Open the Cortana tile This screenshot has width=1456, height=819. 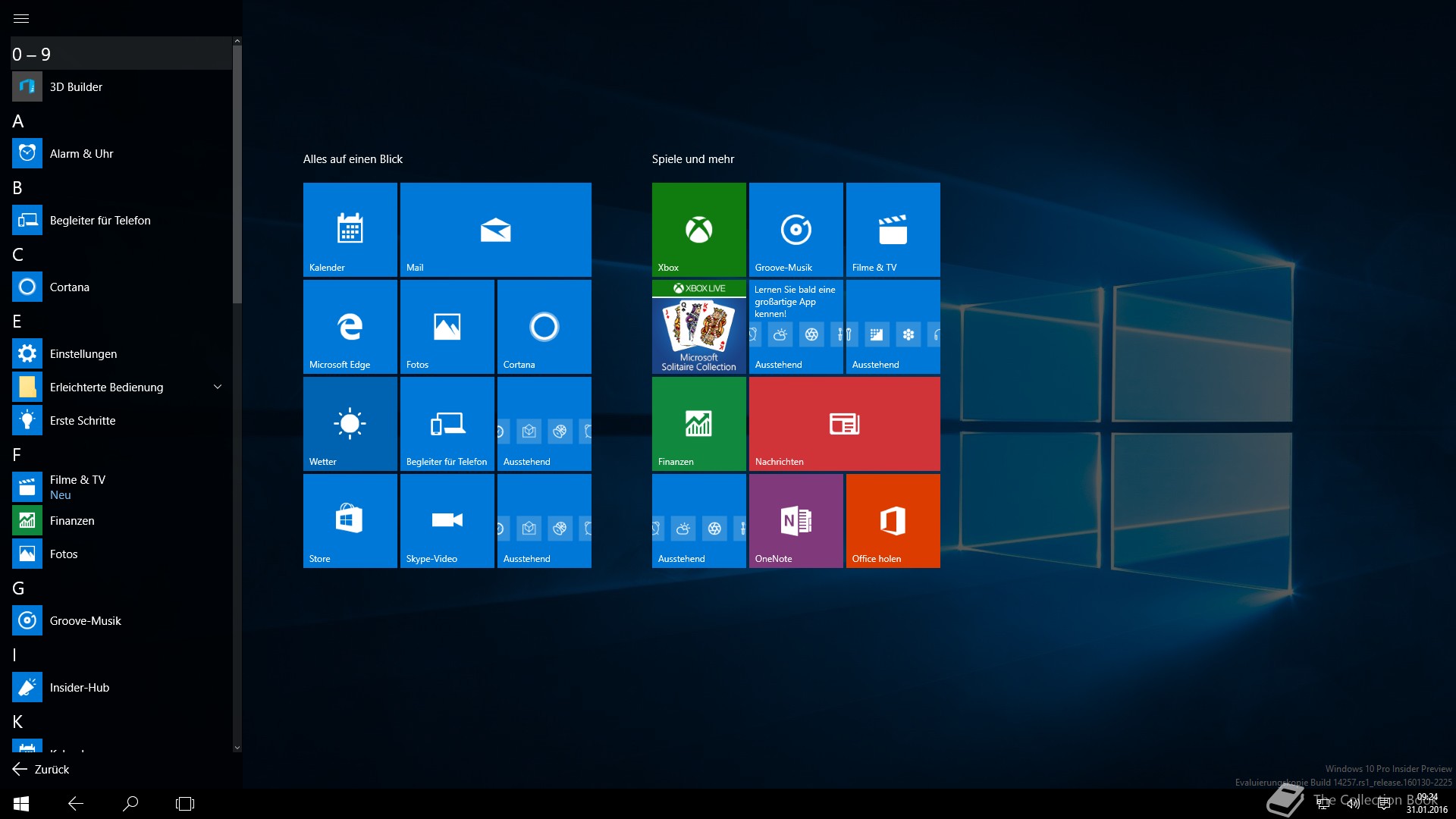click(544, 327)
